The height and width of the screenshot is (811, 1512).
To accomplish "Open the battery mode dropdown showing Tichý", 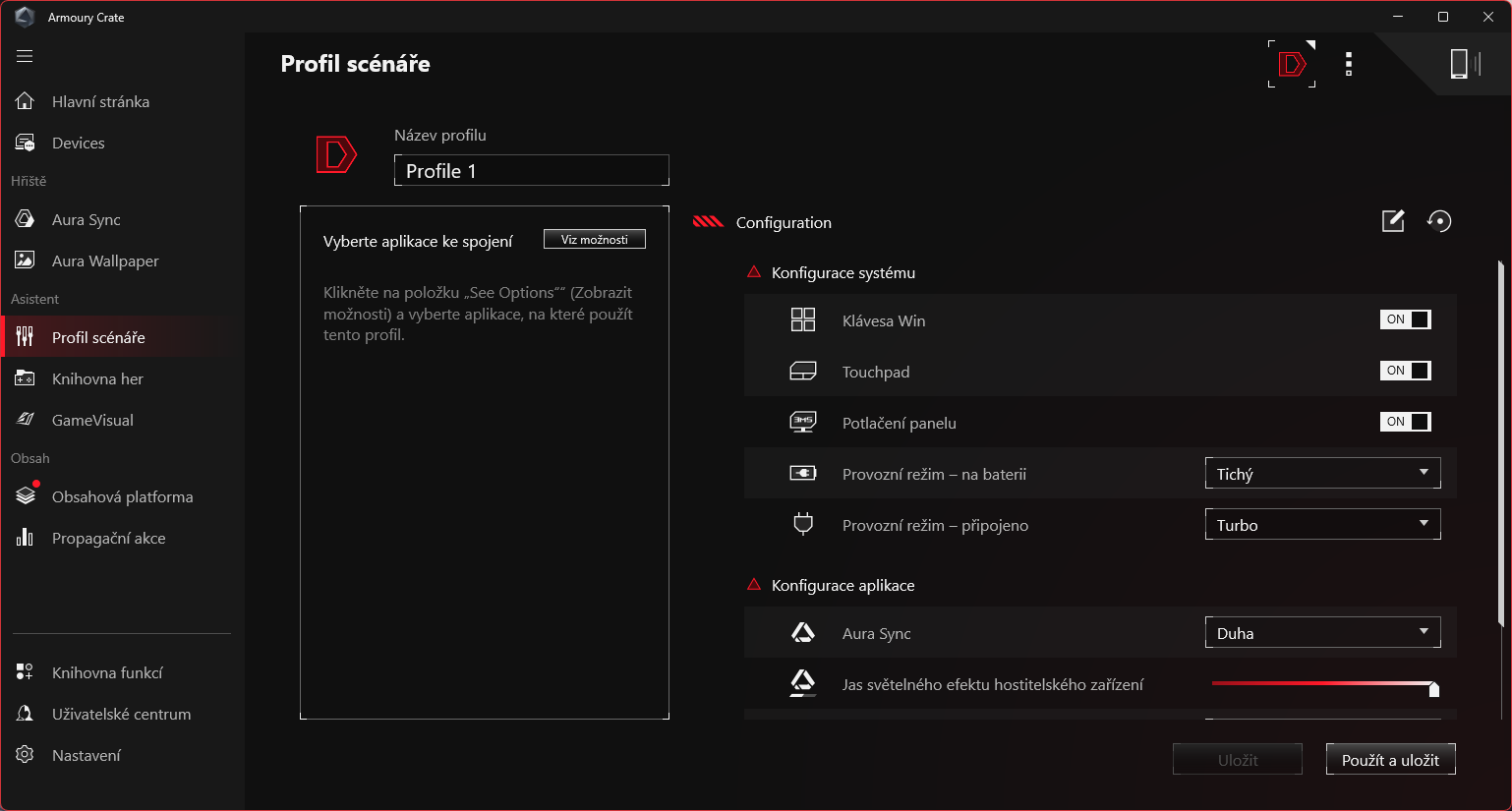I will [x=1323, y=473].
